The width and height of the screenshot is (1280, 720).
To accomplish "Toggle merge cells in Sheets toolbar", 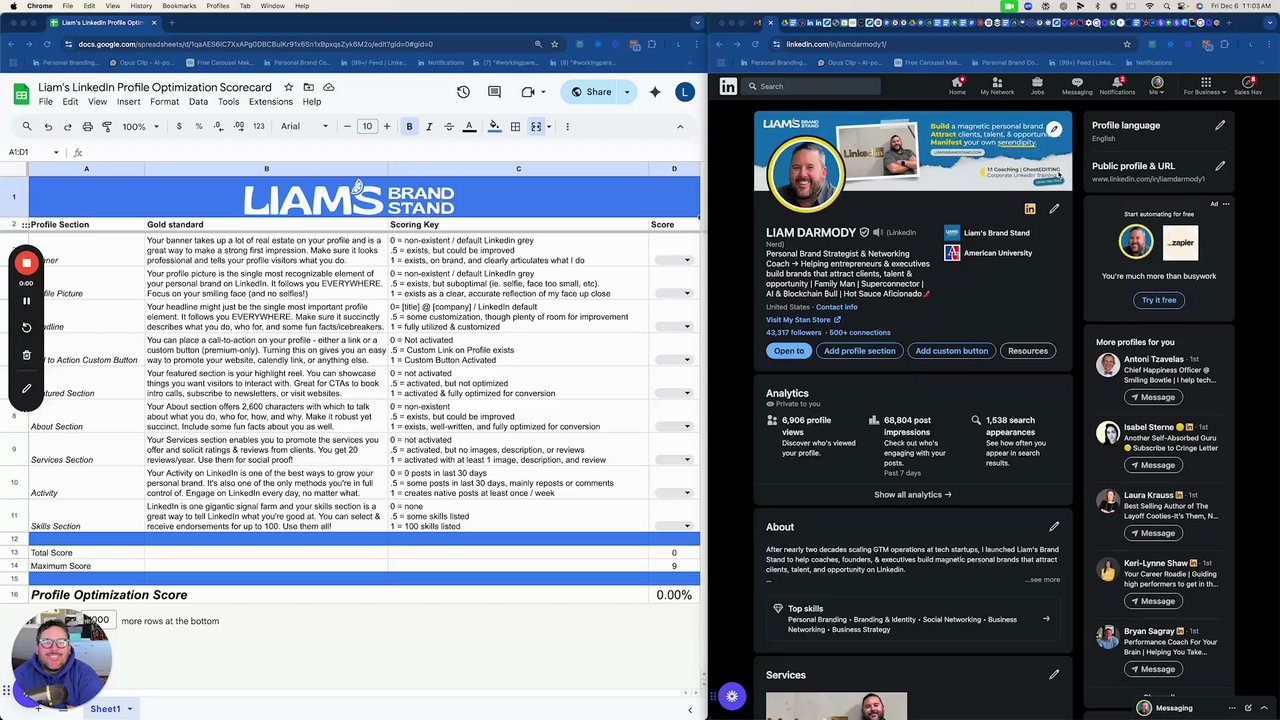I will [536, 127].
